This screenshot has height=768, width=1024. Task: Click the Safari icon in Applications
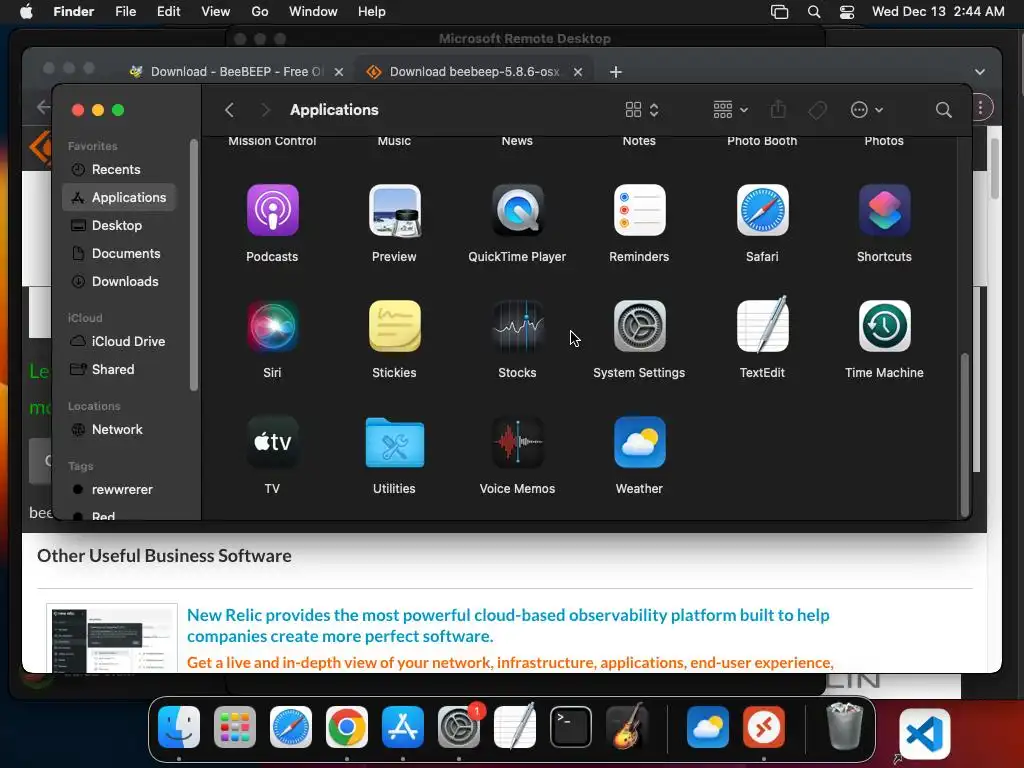click(x=762, y=210)
